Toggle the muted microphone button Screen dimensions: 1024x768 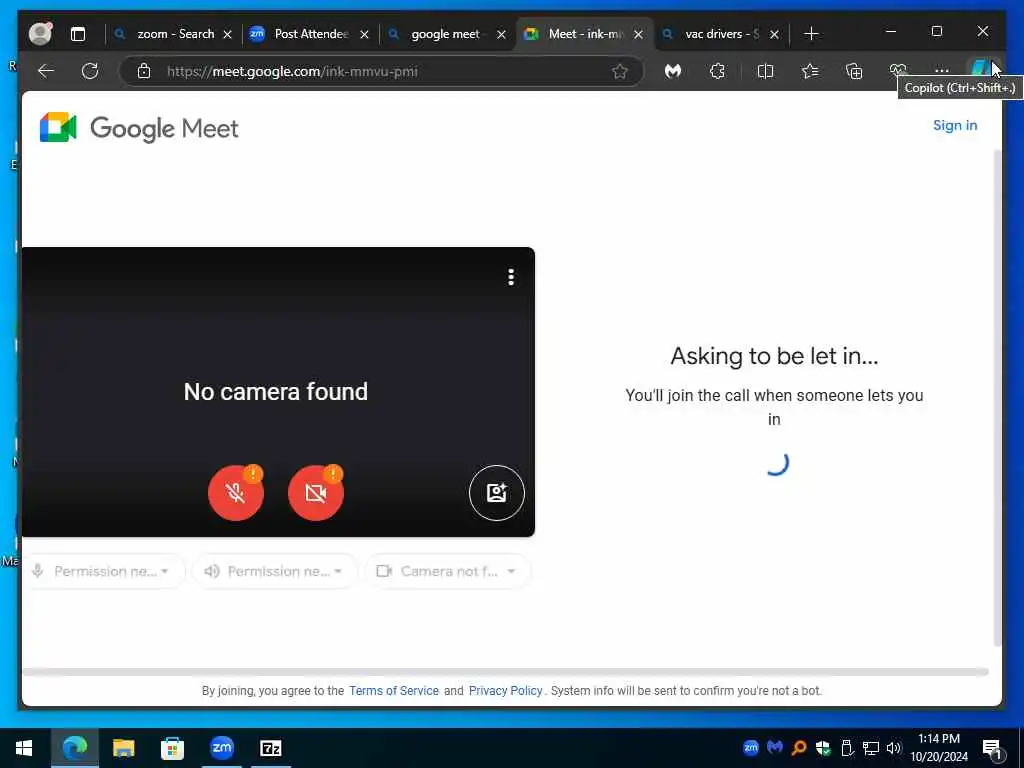click(236, 492)
